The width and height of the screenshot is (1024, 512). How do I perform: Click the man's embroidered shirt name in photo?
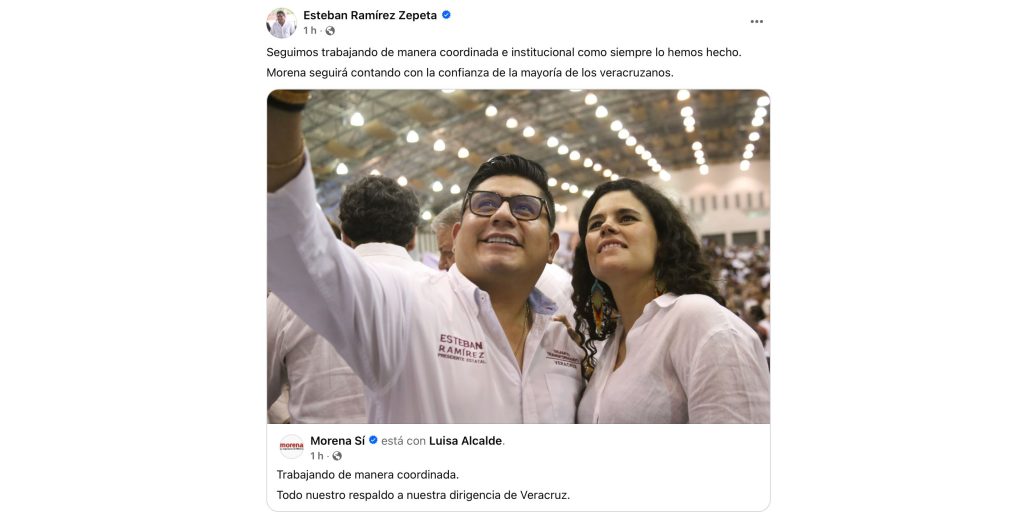(x=462, y=348)
